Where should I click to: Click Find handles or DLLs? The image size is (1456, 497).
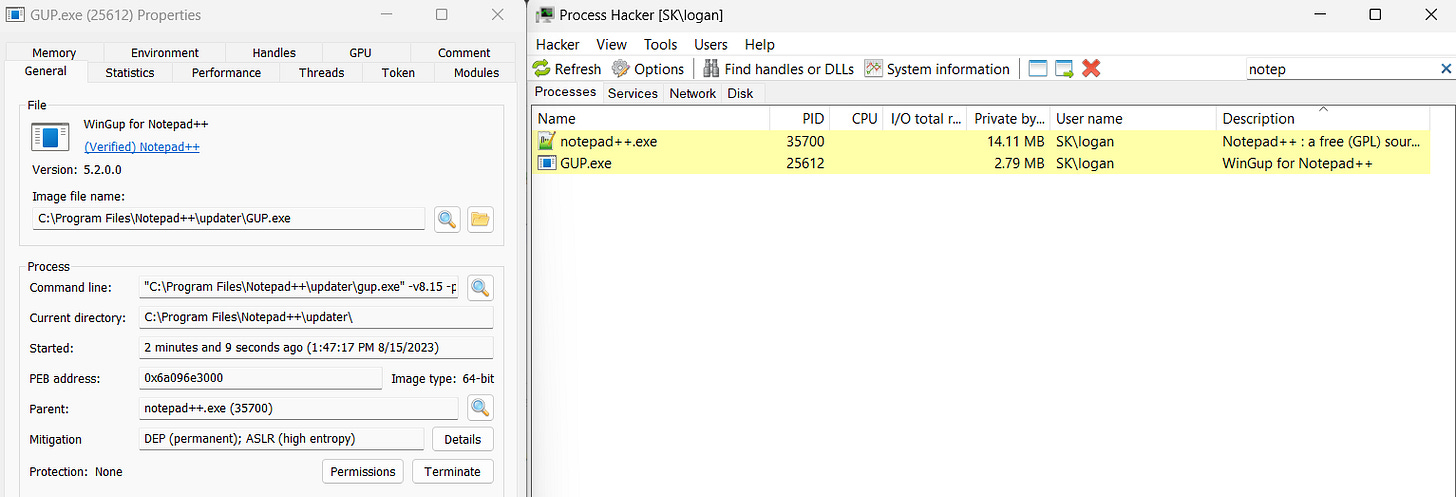tap(779, 69)
